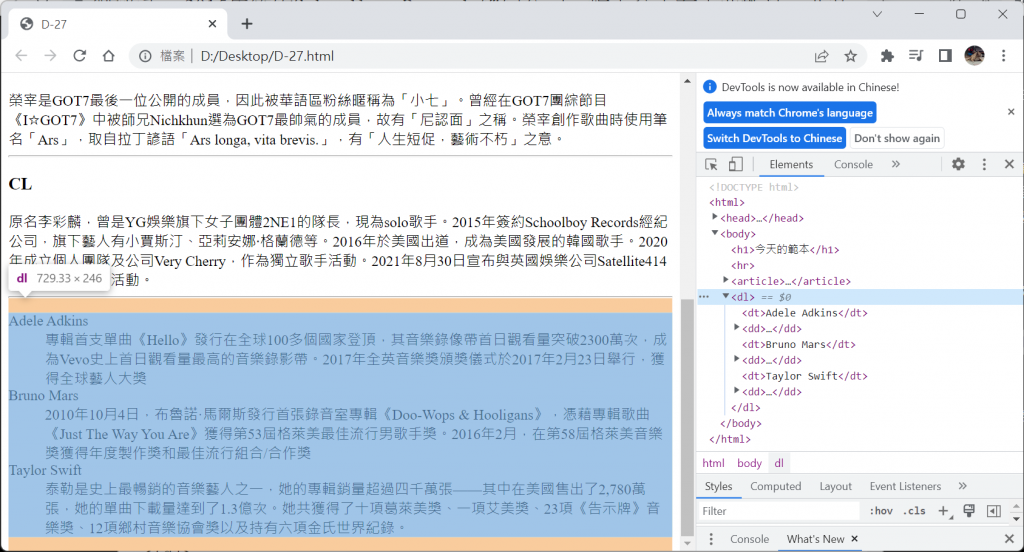The image size is (1024, 552).
Task: Select the dt Adele Adkins node
Action: point(805,313)
